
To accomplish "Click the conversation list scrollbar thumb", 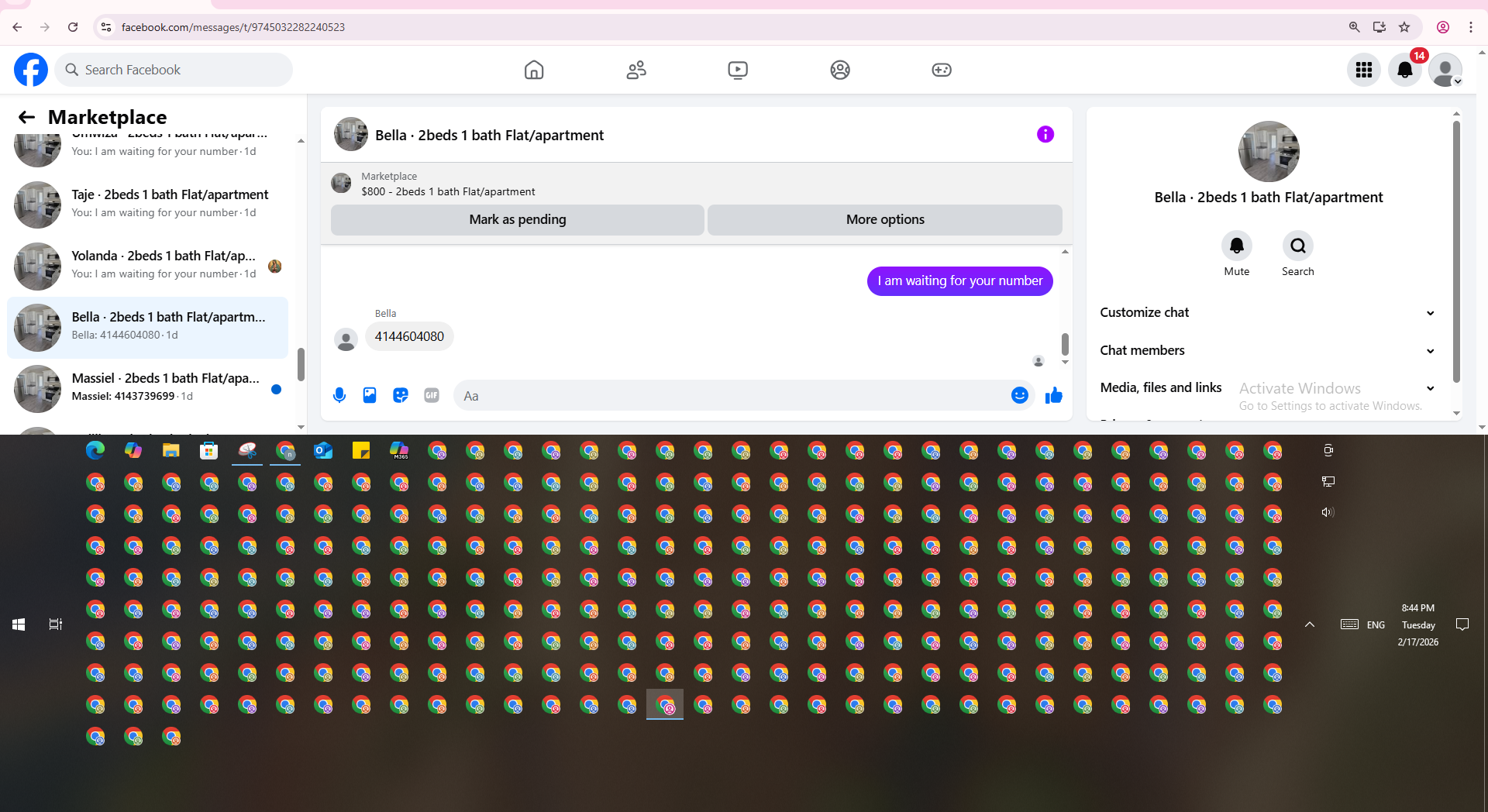I will (x=301, y=364).
